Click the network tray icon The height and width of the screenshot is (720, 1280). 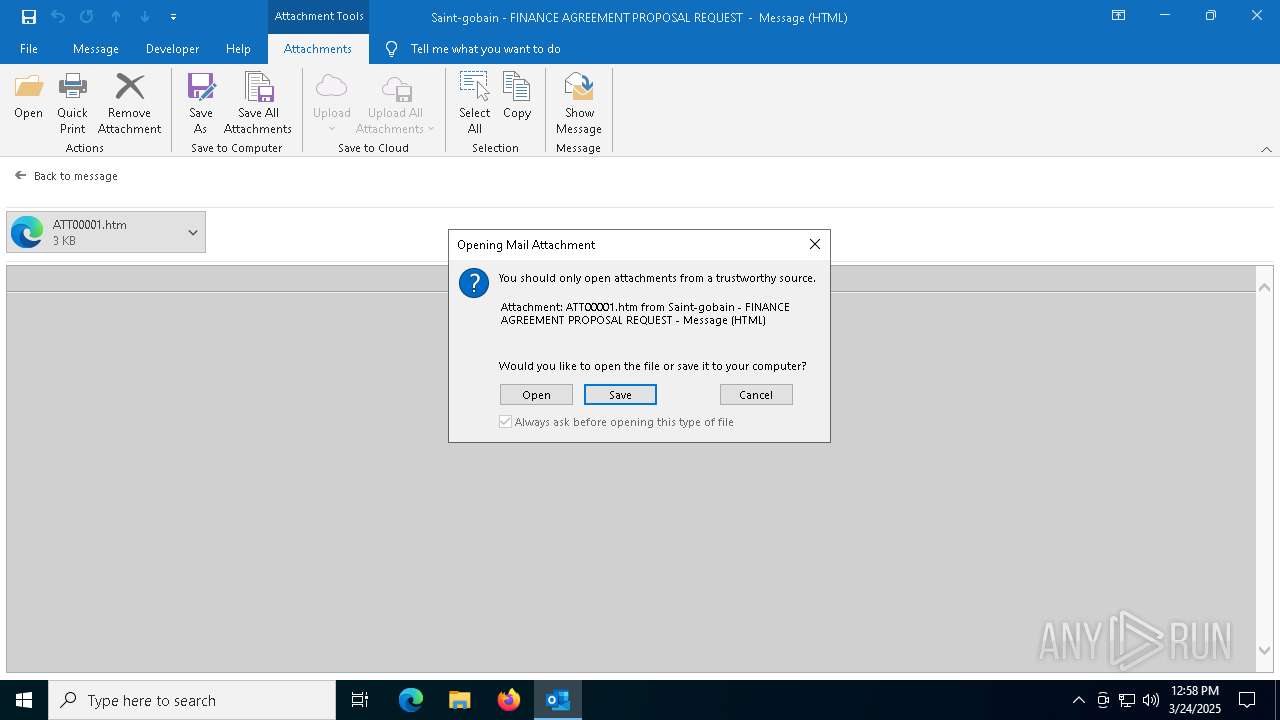click(x=1127, y=700)
